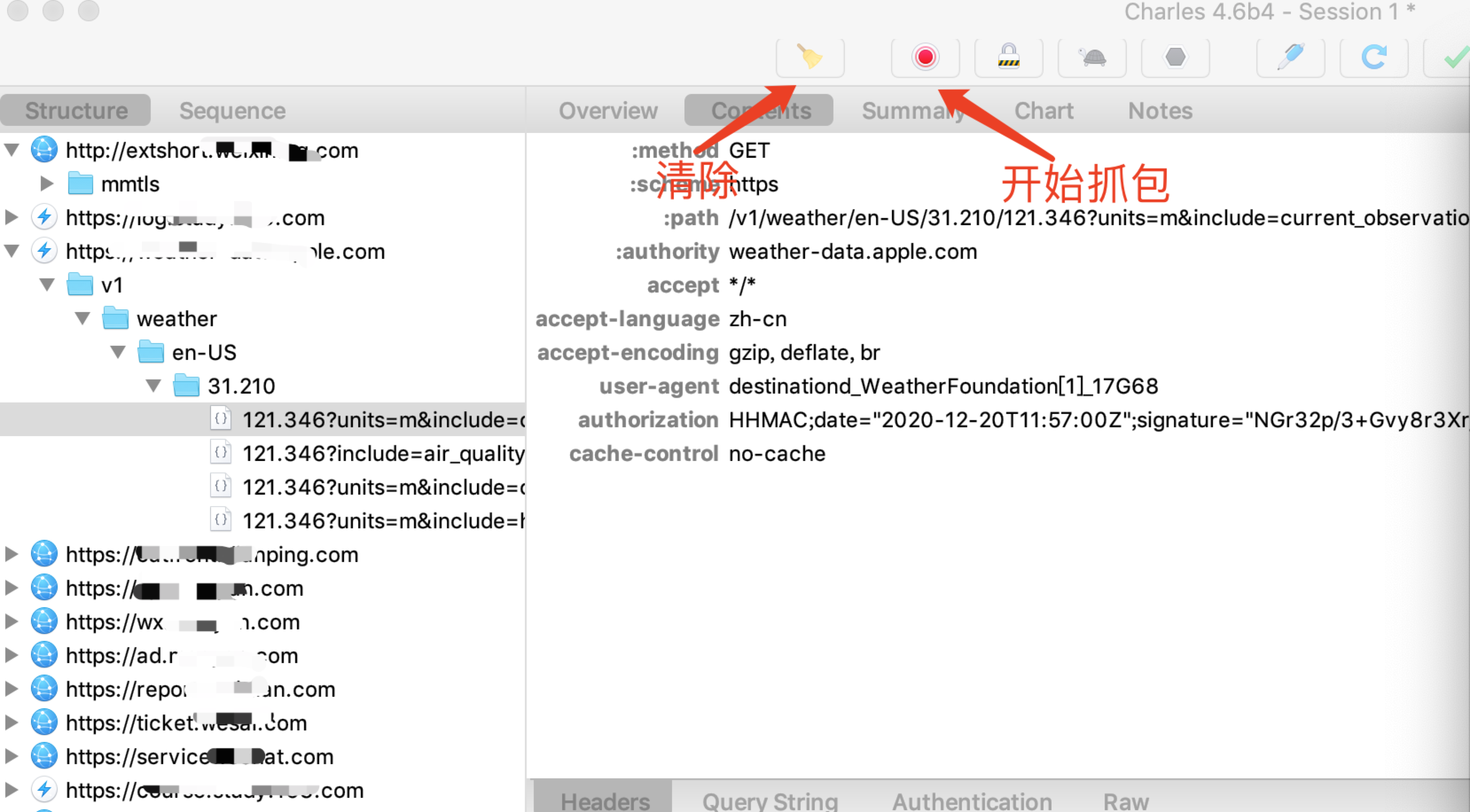The width and height of the screenshot is (1470, 812).
Task: Select the 121.346?include=air_quality request
Action: tap(382, 453)
